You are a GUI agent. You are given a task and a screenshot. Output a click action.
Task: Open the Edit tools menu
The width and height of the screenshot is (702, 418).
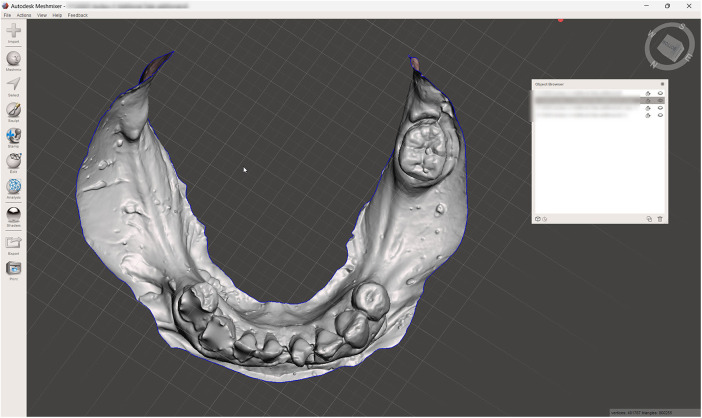pos(13,163)
